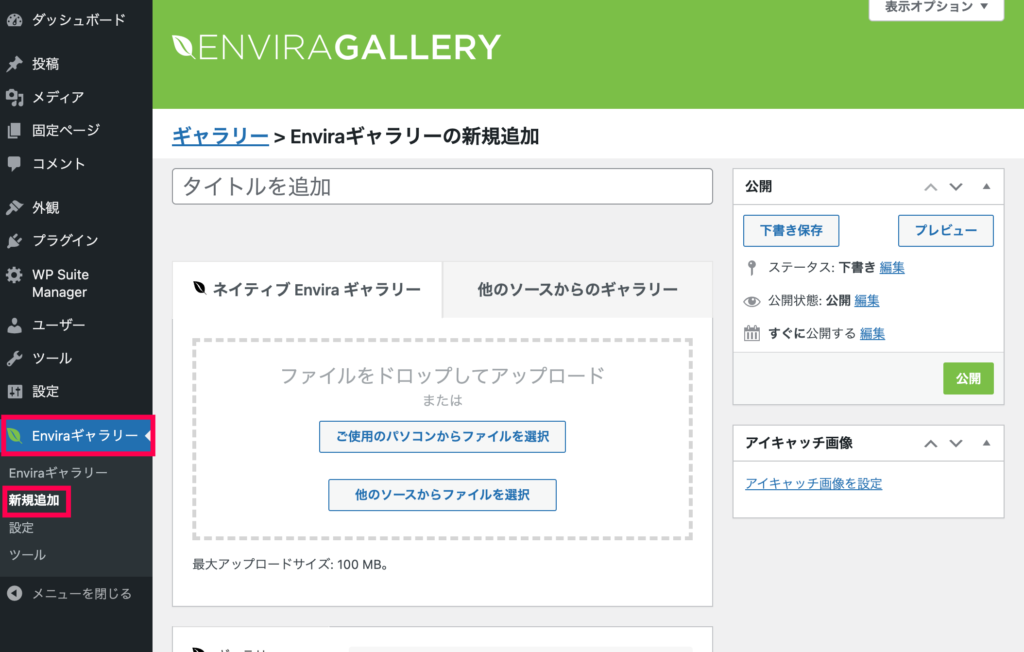Click the 外観 paintbrush icon
This screenshot has height=652, width=1024.
click(x=14, y=207)
